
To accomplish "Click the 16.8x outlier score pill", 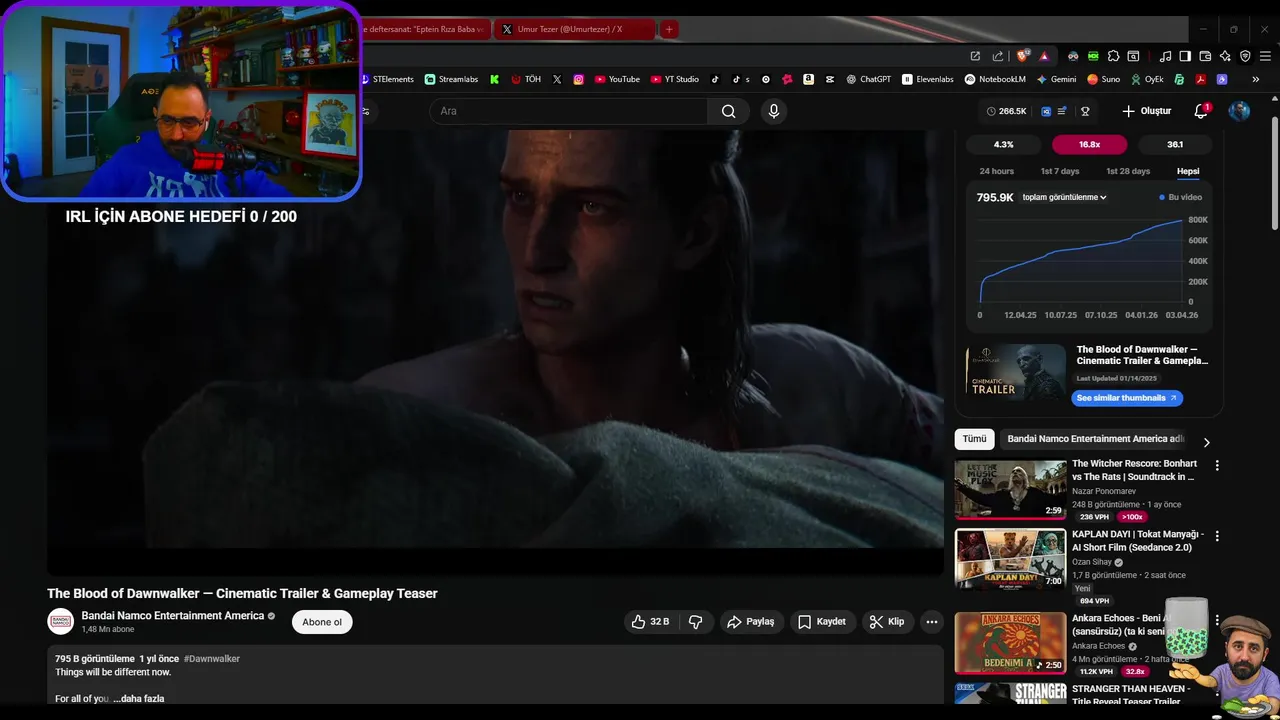I will (x=1089, y=145).
